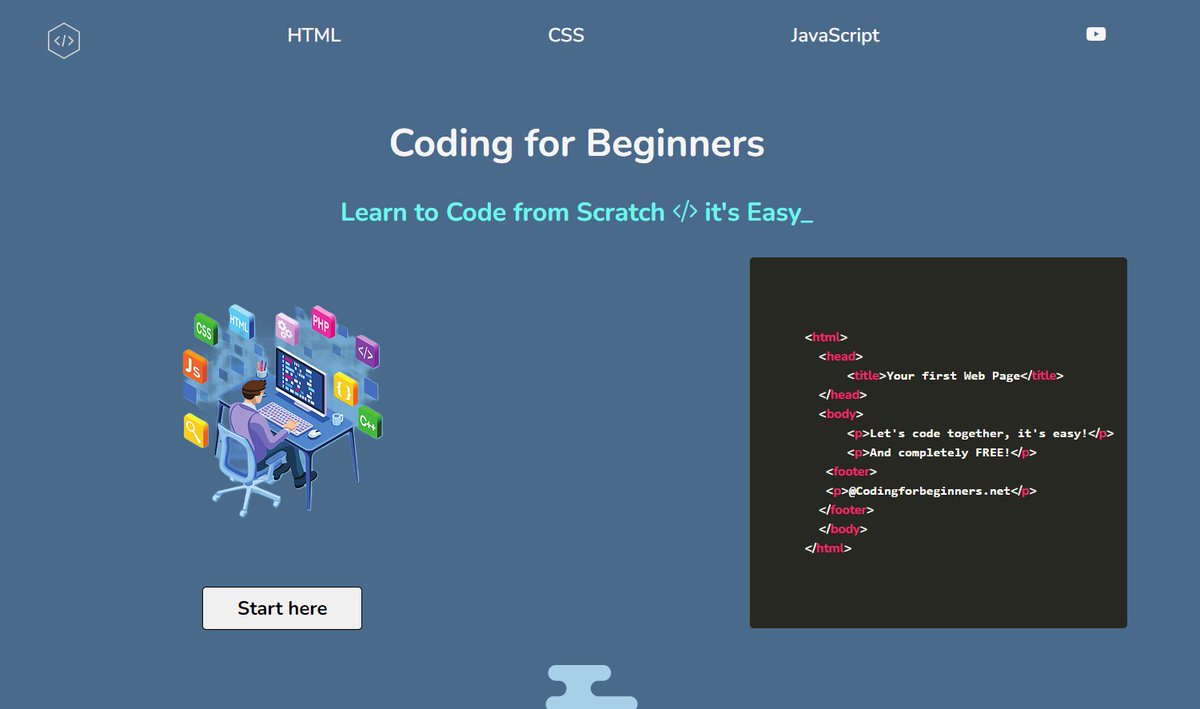Click the @Codingforbeginners.net text
This screenshot has width=1200, height=709.
[932, 491]
